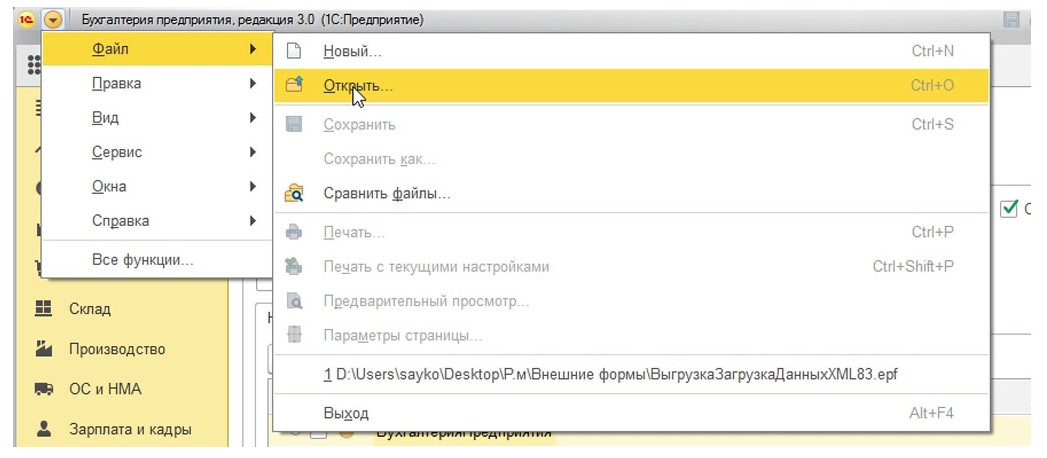The image size is (1047, 458).
Task: Expand the Сервис submenu arrow
Action: [253, 152]
